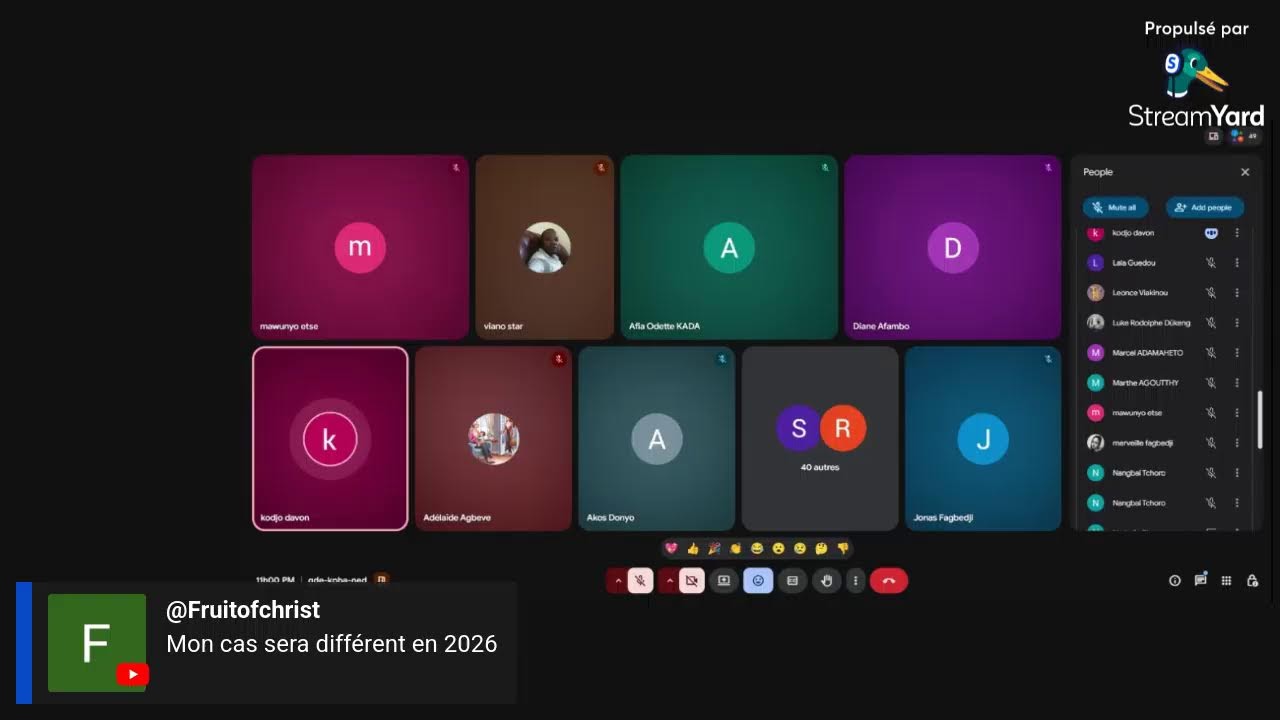Hide the reactions emoji bar
The height and width of the screenshot is (720, 1280).
pos(758,580)
